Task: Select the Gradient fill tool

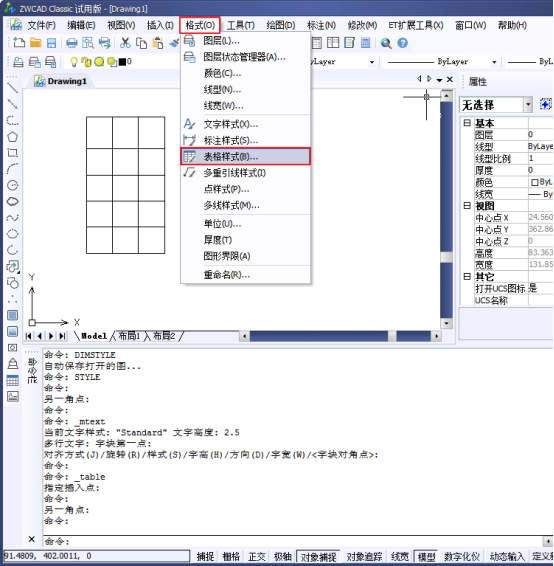Action: click(12, 331)
